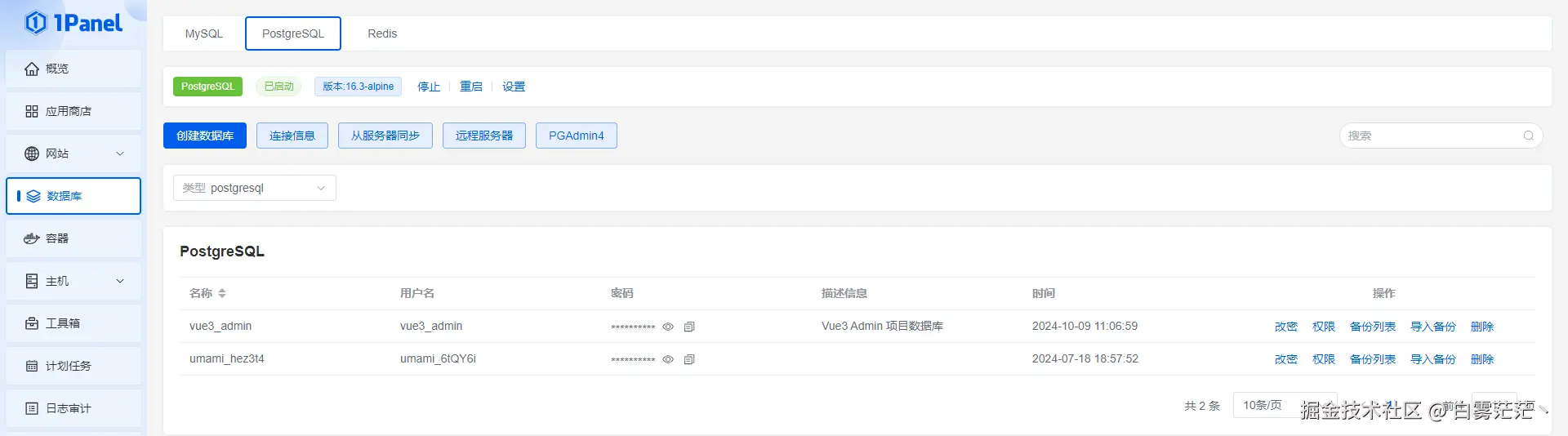Click the umami_6tQY6i username cell

click(x=438, y=358)
